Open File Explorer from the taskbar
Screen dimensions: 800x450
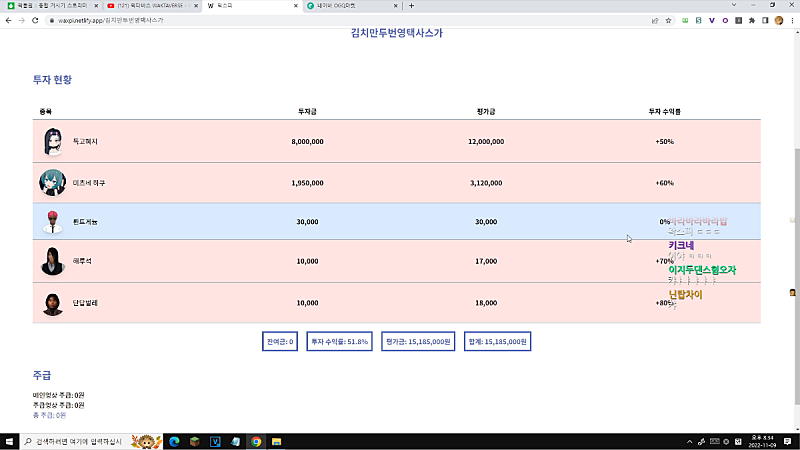click(277, 441)
